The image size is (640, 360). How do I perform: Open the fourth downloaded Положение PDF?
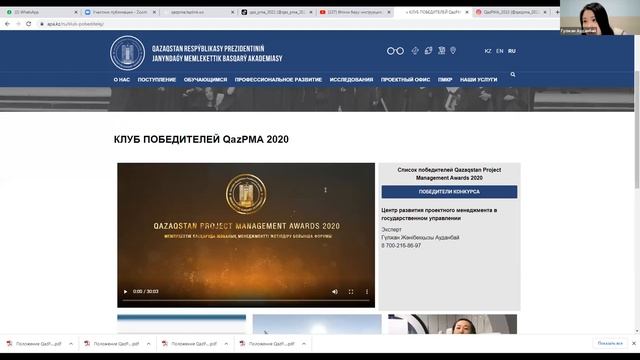[x=267, y=344]
